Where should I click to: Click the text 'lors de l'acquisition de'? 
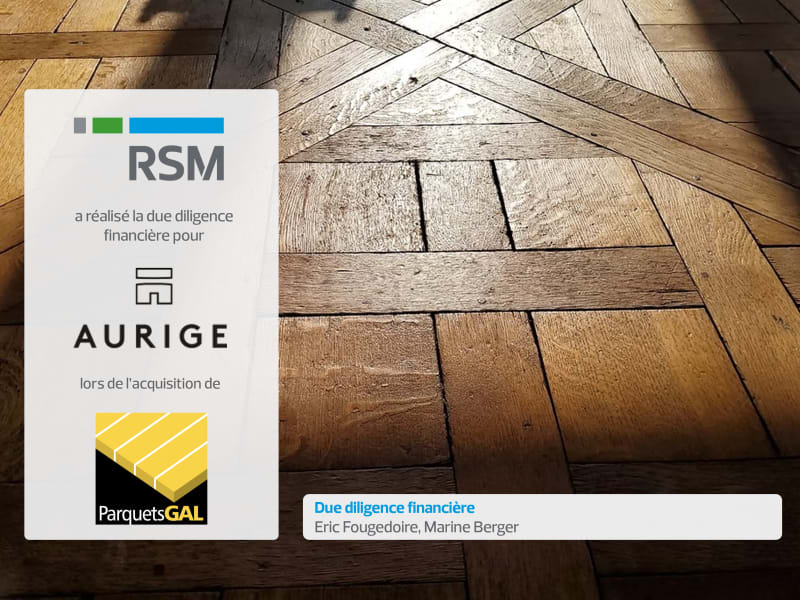coord(150,384)
